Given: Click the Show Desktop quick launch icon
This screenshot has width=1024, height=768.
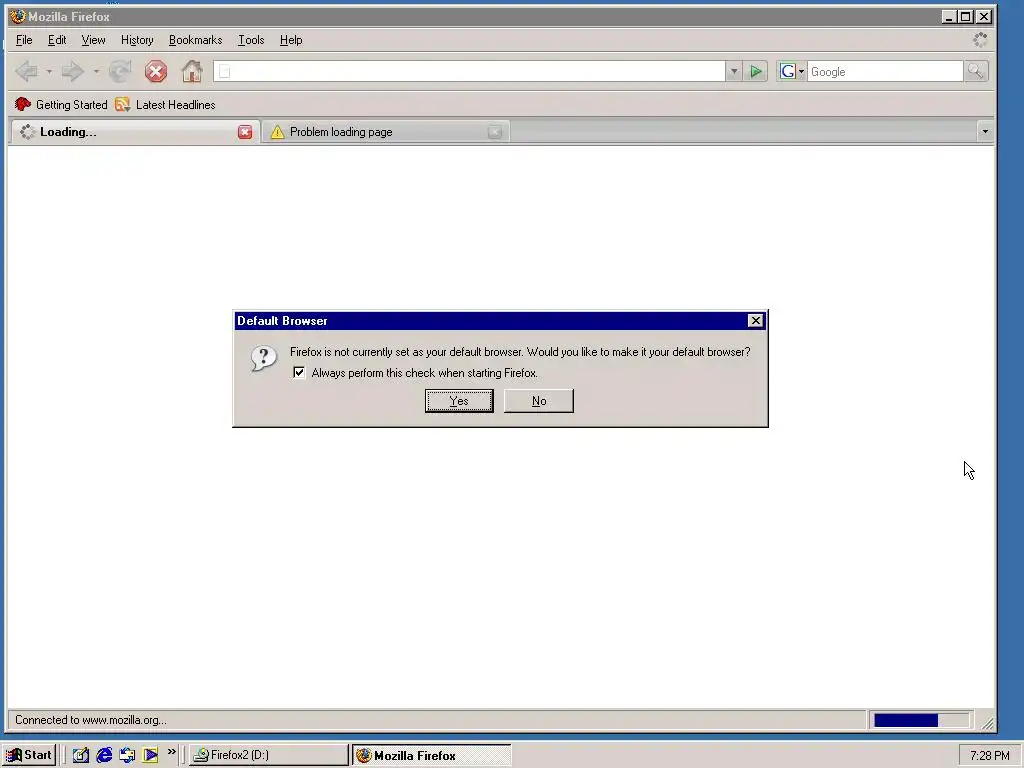Looking at the screenshot, I should click(x=80, y=755).
